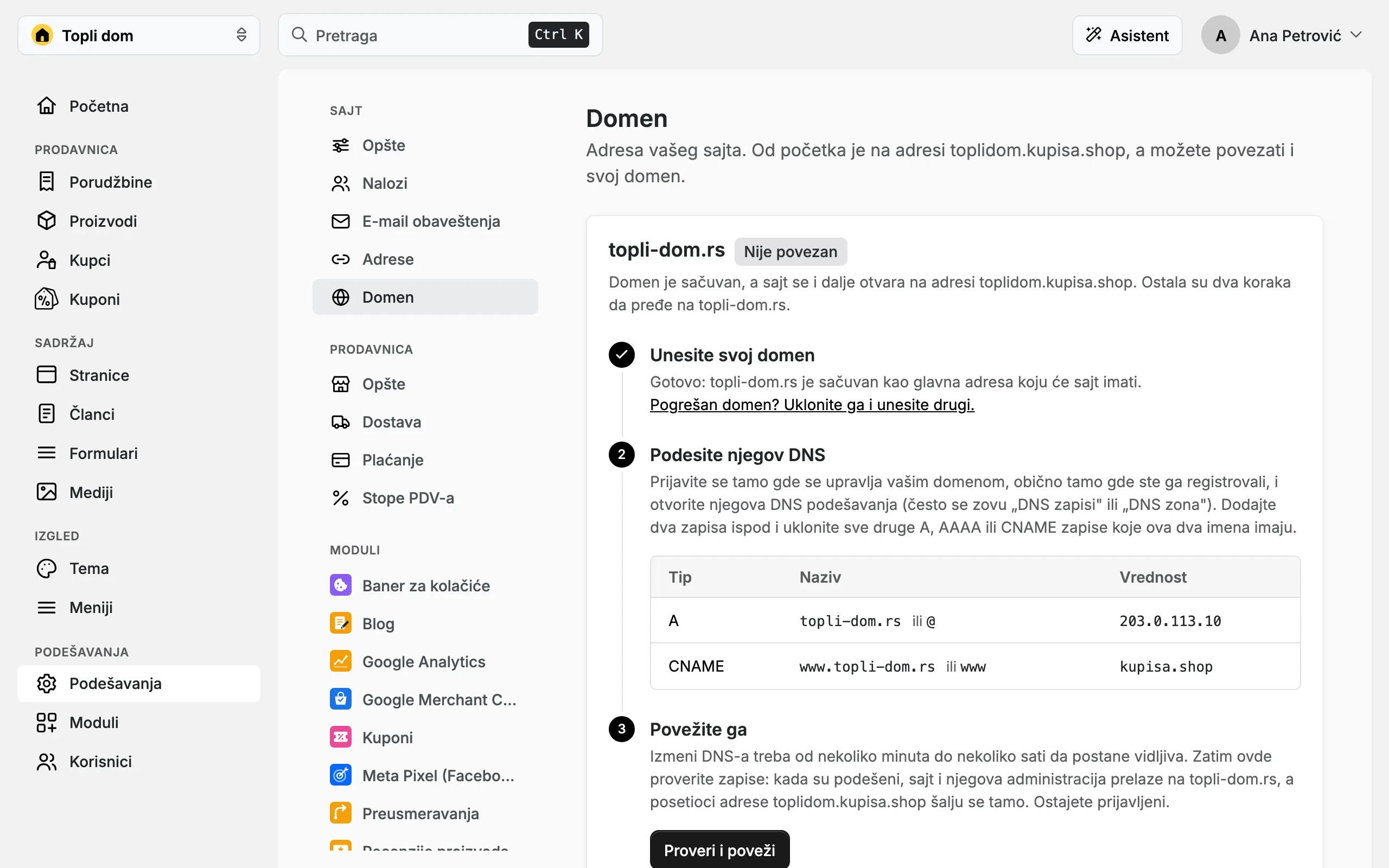The image size is (1389, 868).
Task: Open Proizvodi box icon
Action: click(47, 220)
